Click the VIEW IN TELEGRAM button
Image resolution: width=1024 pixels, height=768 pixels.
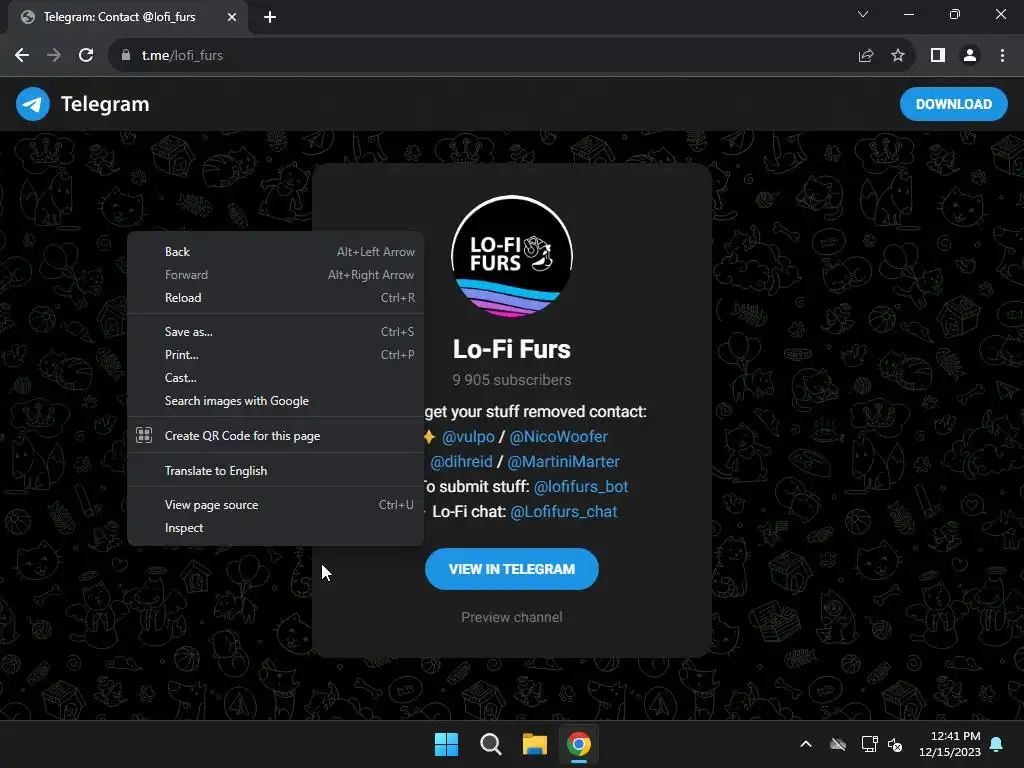pyautogui.click(x=512, y=569)
